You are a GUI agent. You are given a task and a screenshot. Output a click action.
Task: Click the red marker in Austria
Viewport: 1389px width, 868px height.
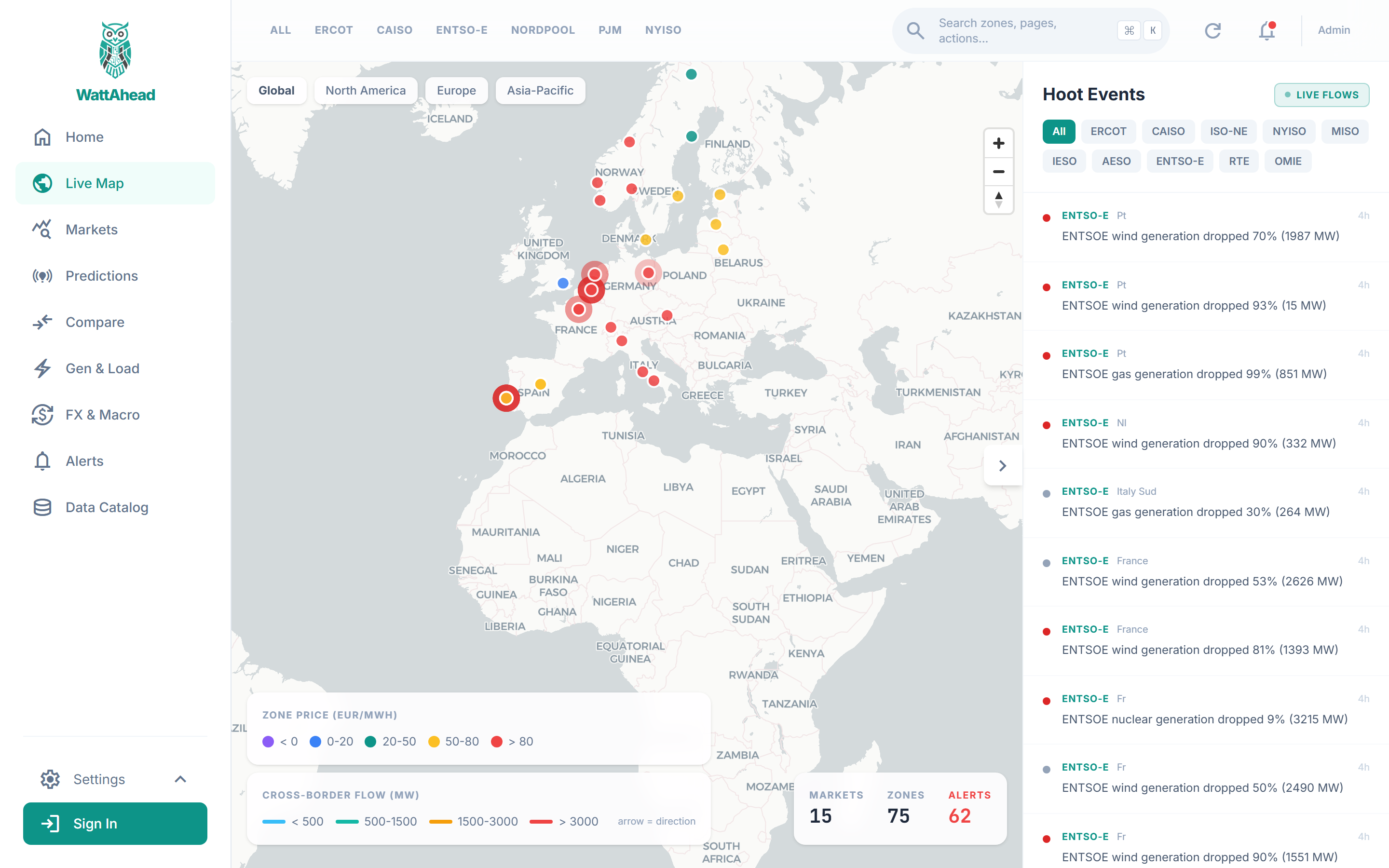pos(667,315)
